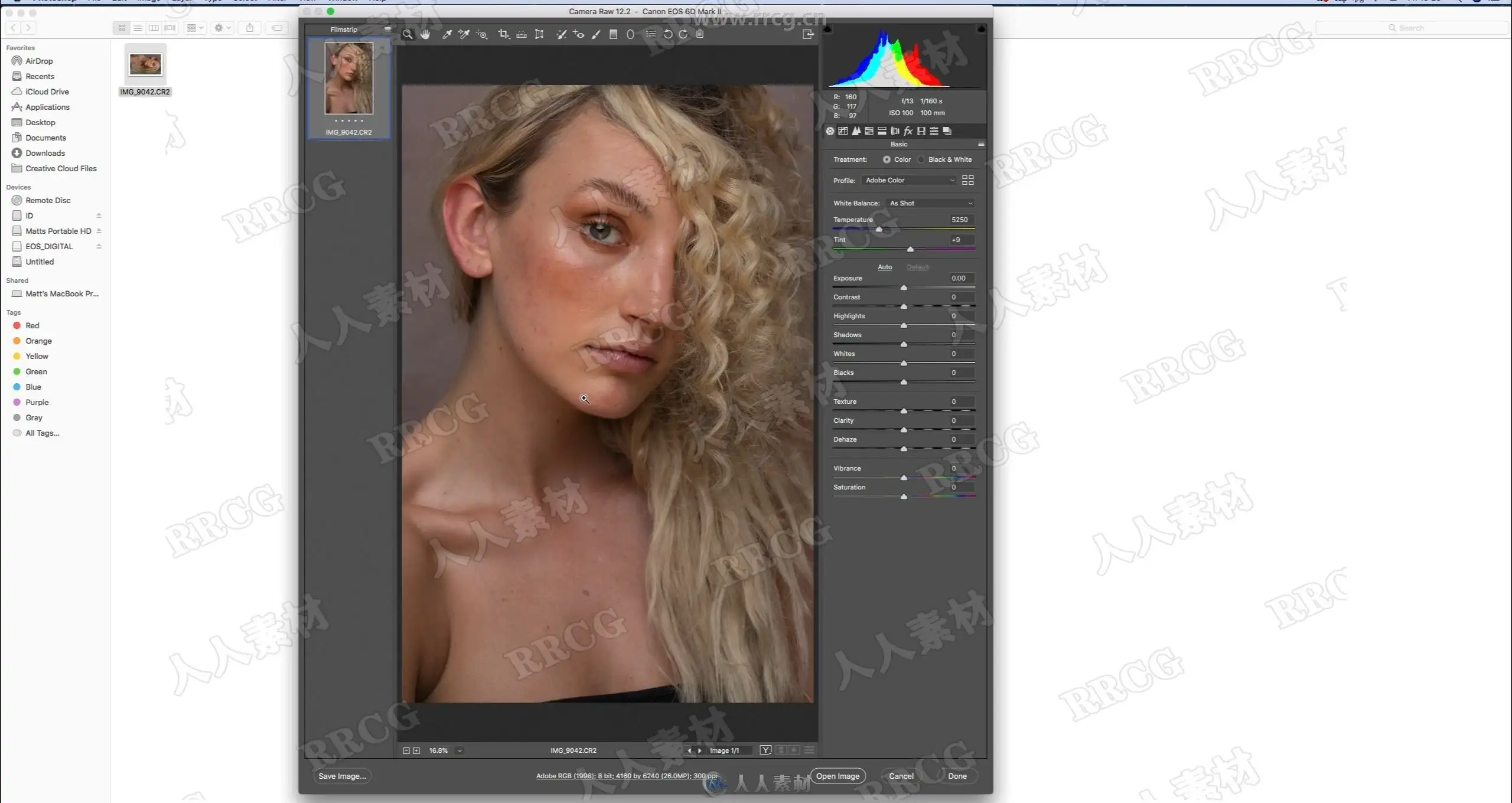This screenshot has width=1512, height=803.
Task: Select the White Balance eyedropper tool
Action: [447, 34]
